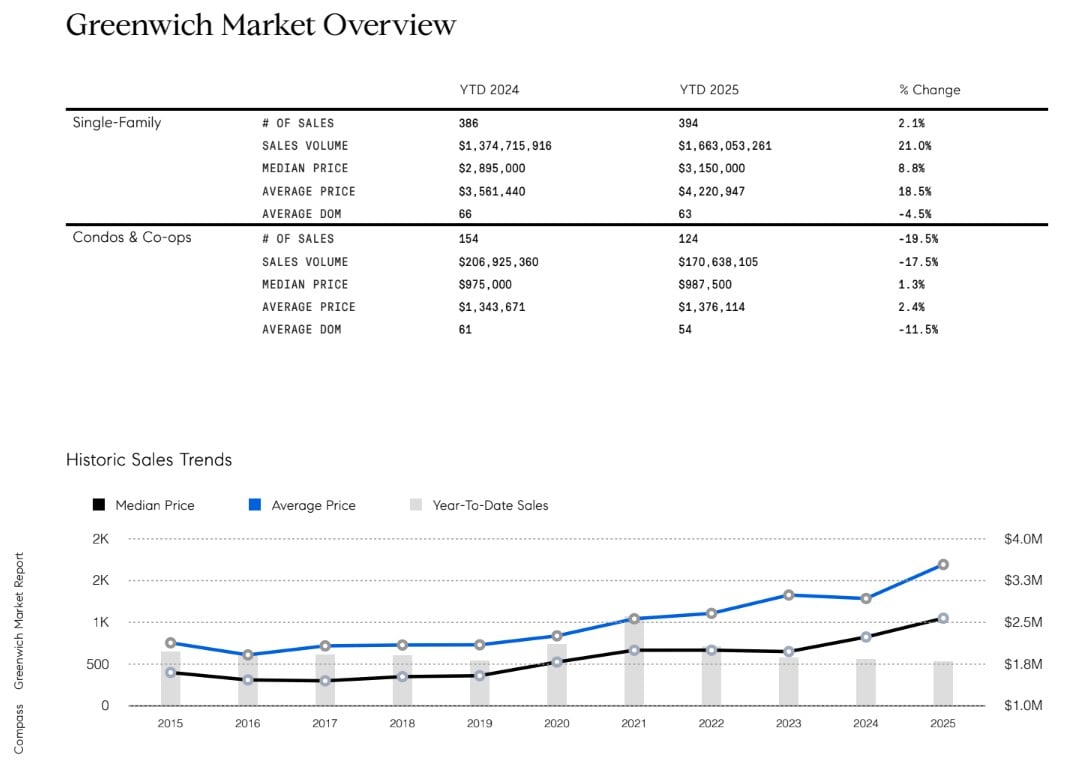Click the Historic Sales Trends heading
Viewport: 1069px width, 762px height.
149,460
